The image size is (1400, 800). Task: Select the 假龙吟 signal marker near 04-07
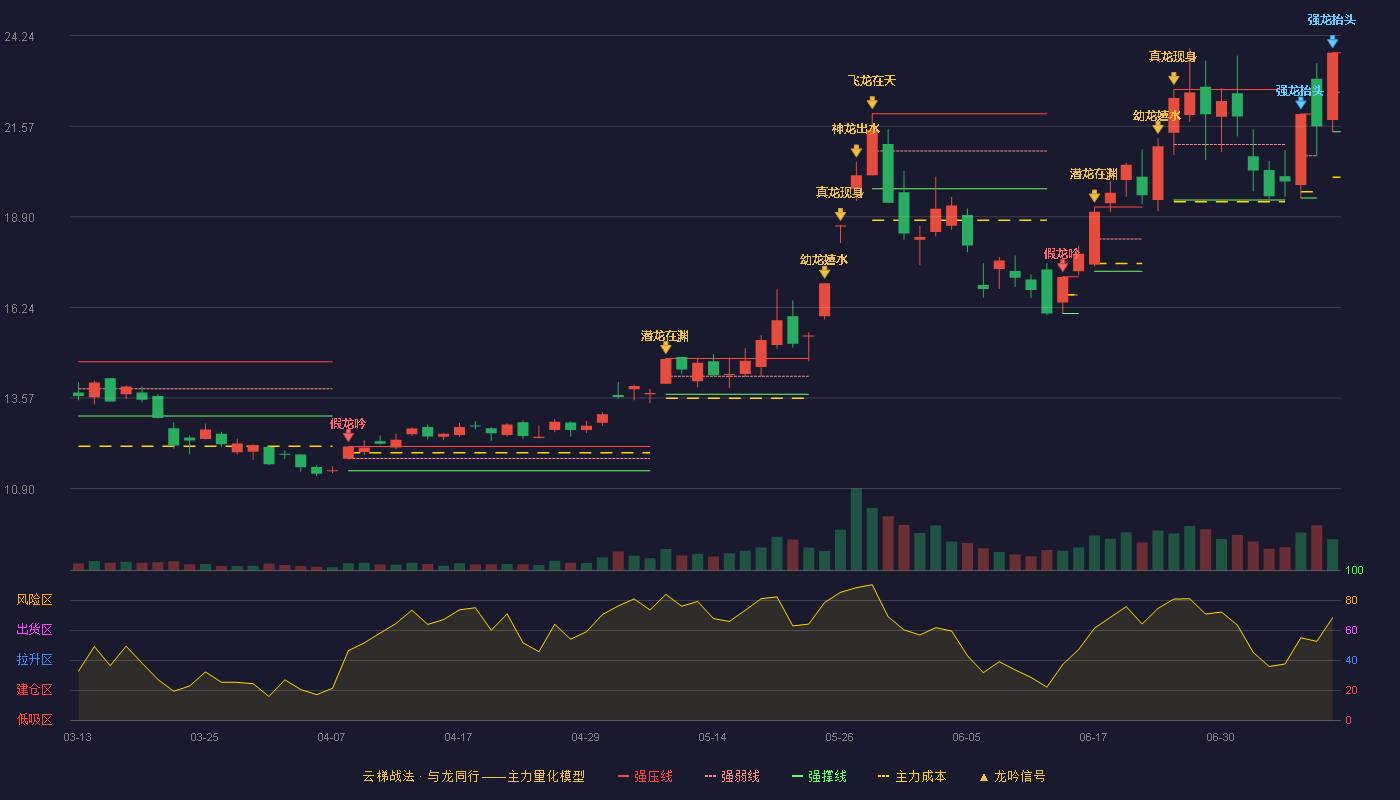(x=348, y=435)
